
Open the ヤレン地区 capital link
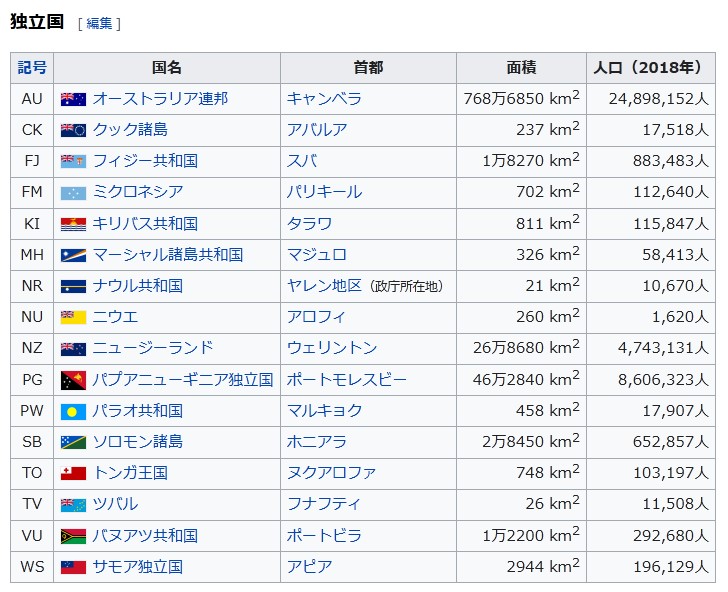(x=324, y=286)
